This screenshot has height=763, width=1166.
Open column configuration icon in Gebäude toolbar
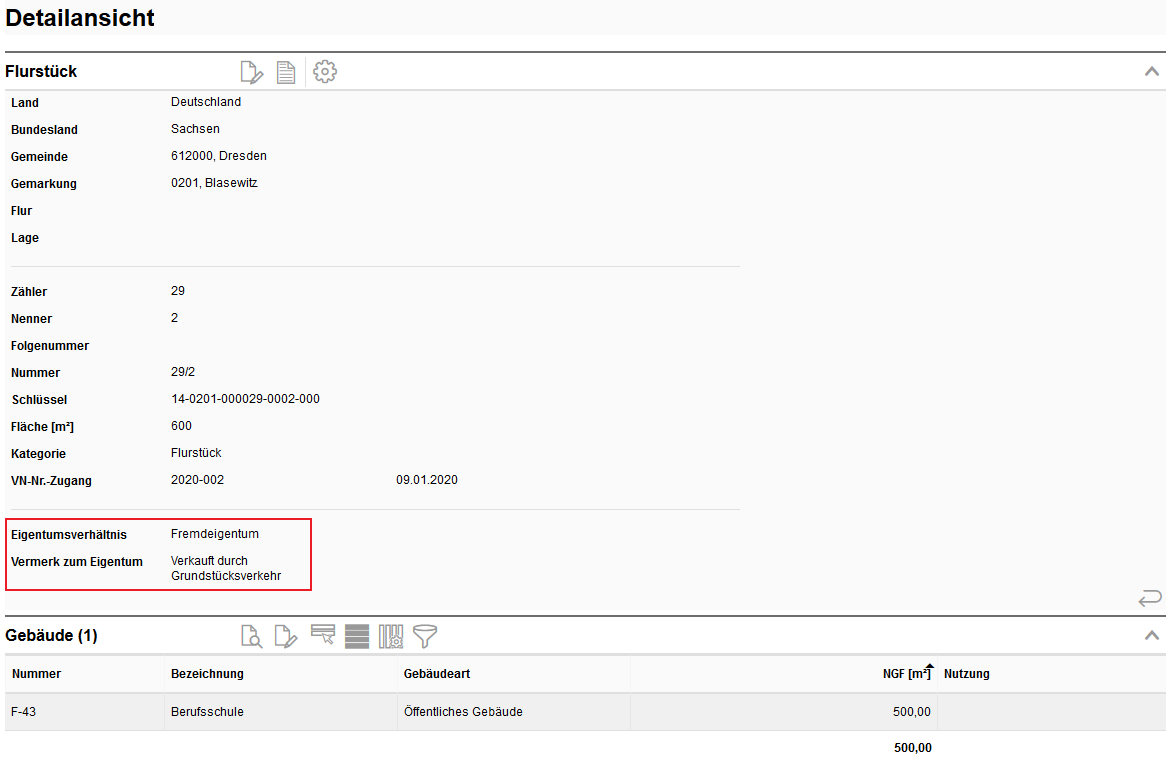(x=391, y=636)
